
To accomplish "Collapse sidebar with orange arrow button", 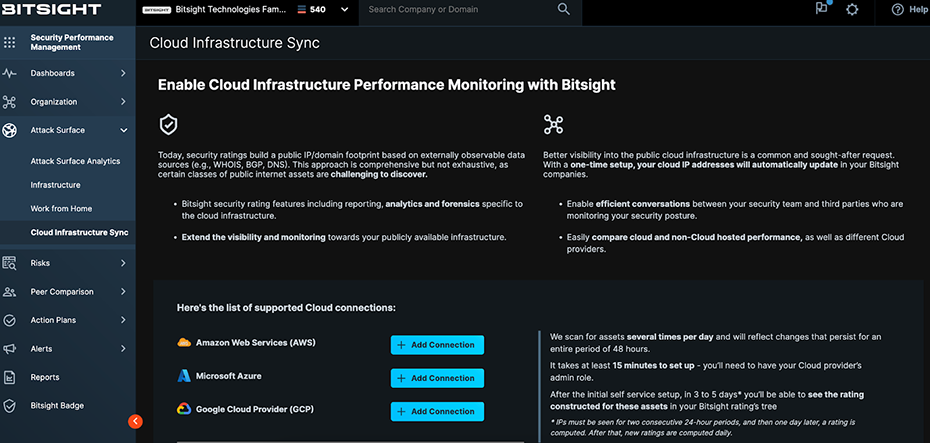I will 136,421.
